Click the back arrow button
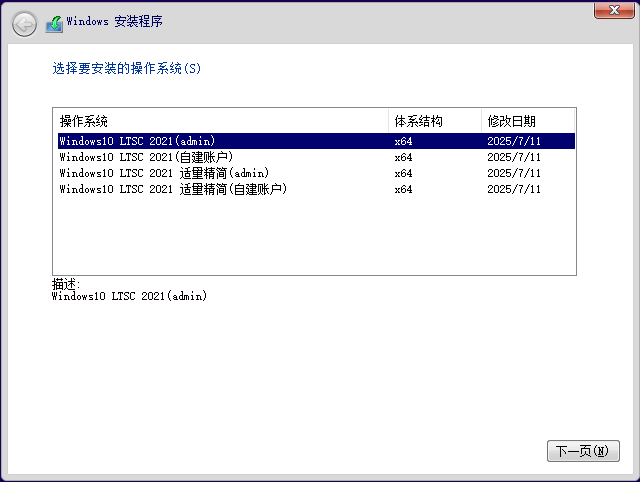Image resolution: width=640 pixels, height=482 pixels. (x=24, y=23)
